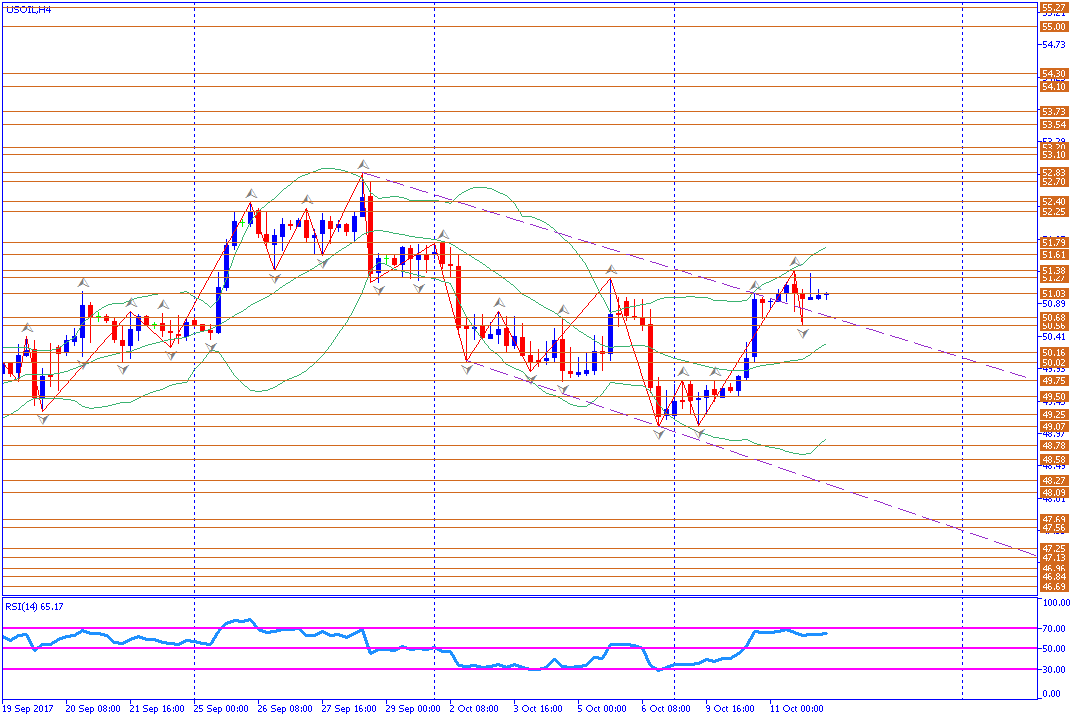
Task: Select the 53.73 price level label
Action: pyautogui.click(x=1054, y=112)
